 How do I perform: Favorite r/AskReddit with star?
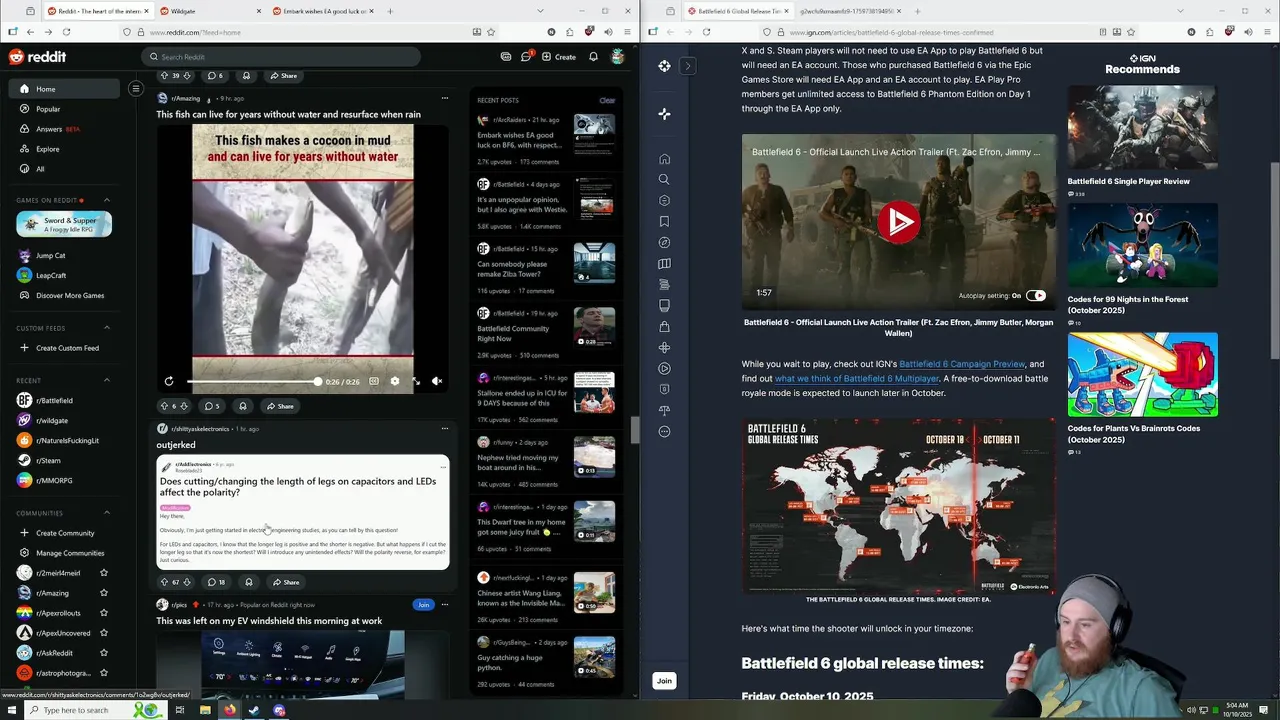point(104,653)
